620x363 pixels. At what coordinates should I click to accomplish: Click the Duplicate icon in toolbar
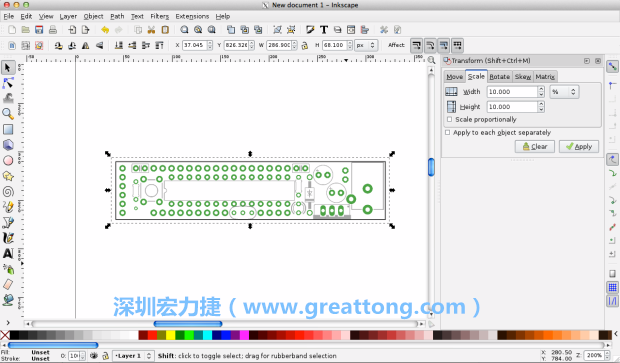click(x=231, y=30)
